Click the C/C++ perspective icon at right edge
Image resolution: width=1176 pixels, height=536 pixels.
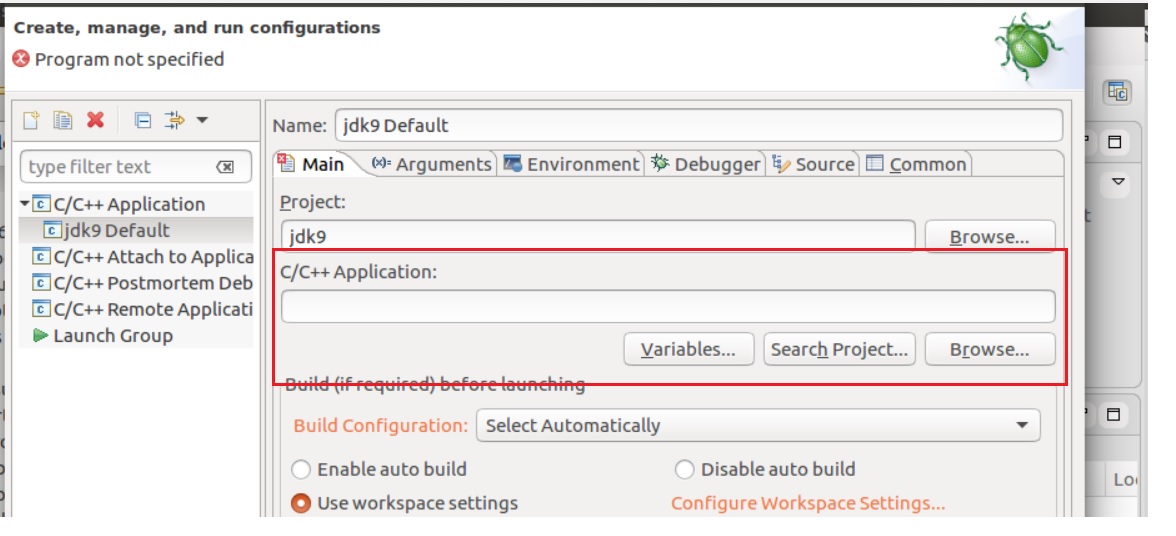[1117, 92]
